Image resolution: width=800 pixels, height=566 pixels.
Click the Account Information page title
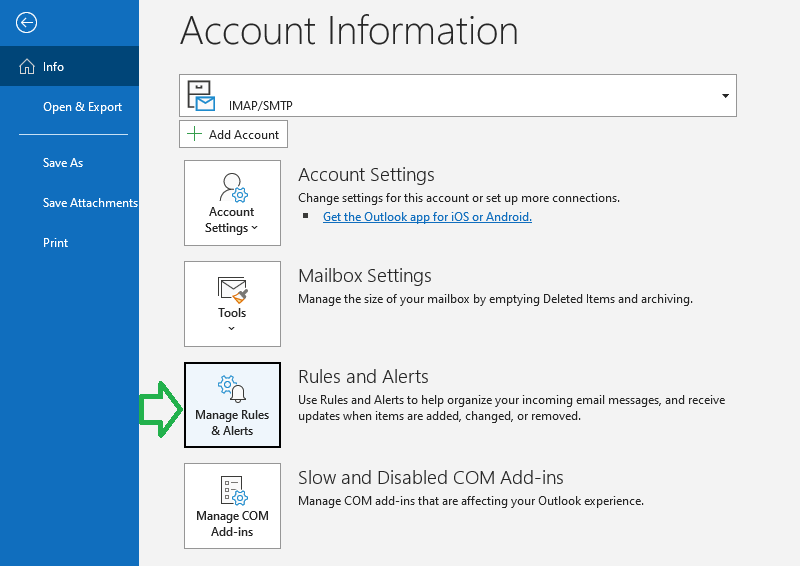pyautogui.click(x=349, y=31)
